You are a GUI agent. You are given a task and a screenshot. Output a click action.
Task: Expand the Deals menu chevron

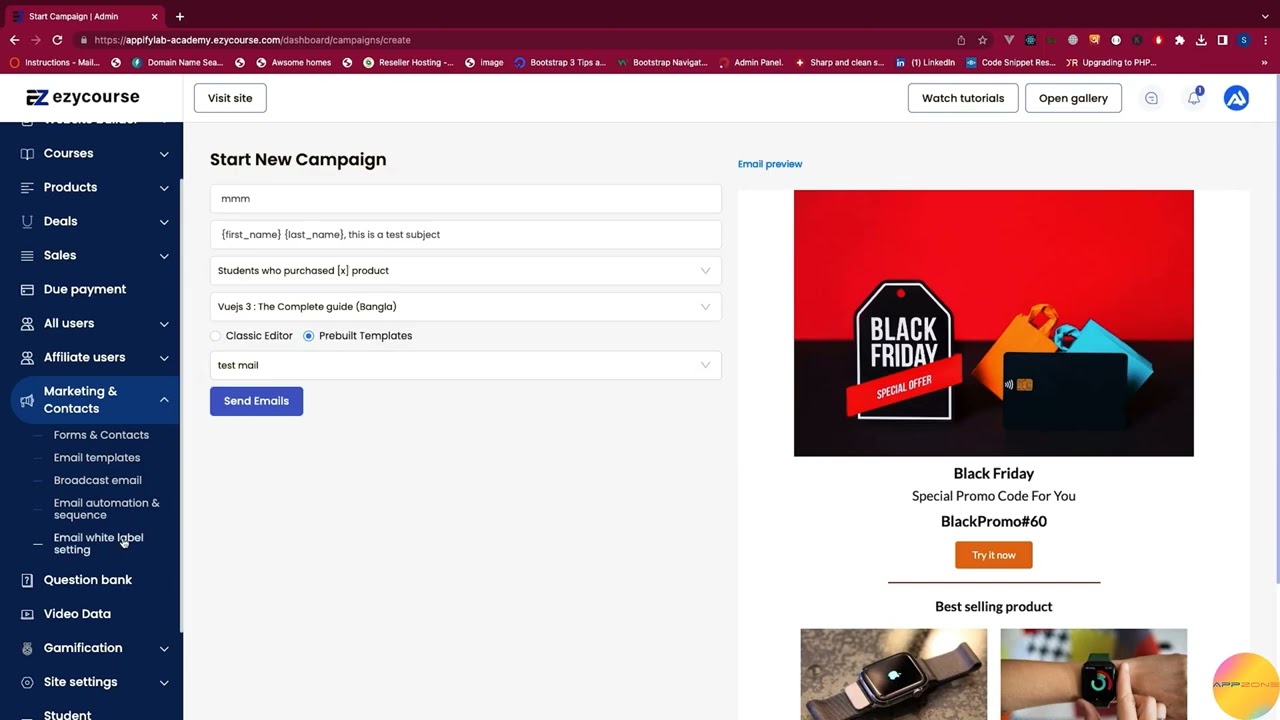pos(164,222)
